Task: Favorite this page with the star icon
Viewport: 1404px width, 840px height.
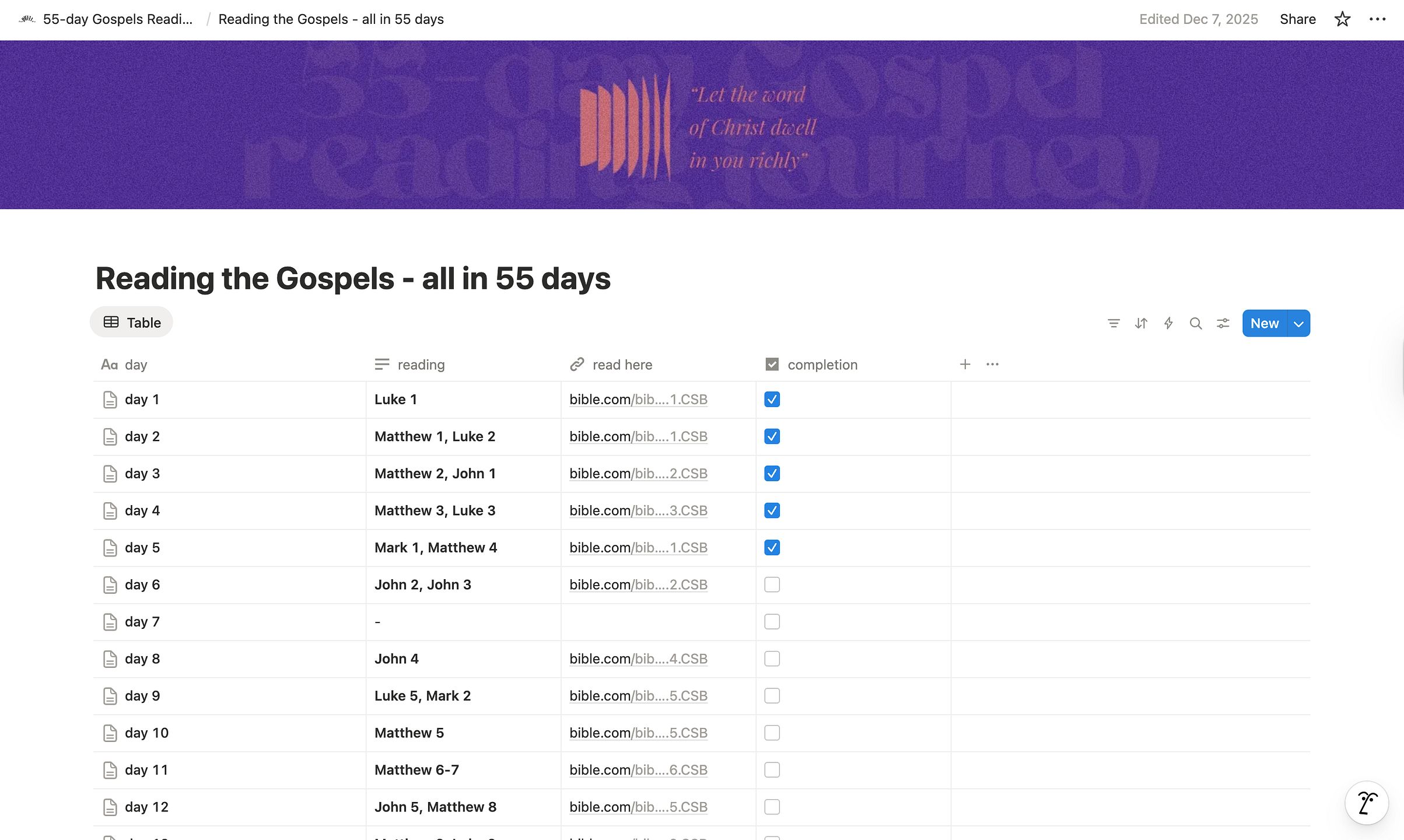Action: coord(1342,19)
